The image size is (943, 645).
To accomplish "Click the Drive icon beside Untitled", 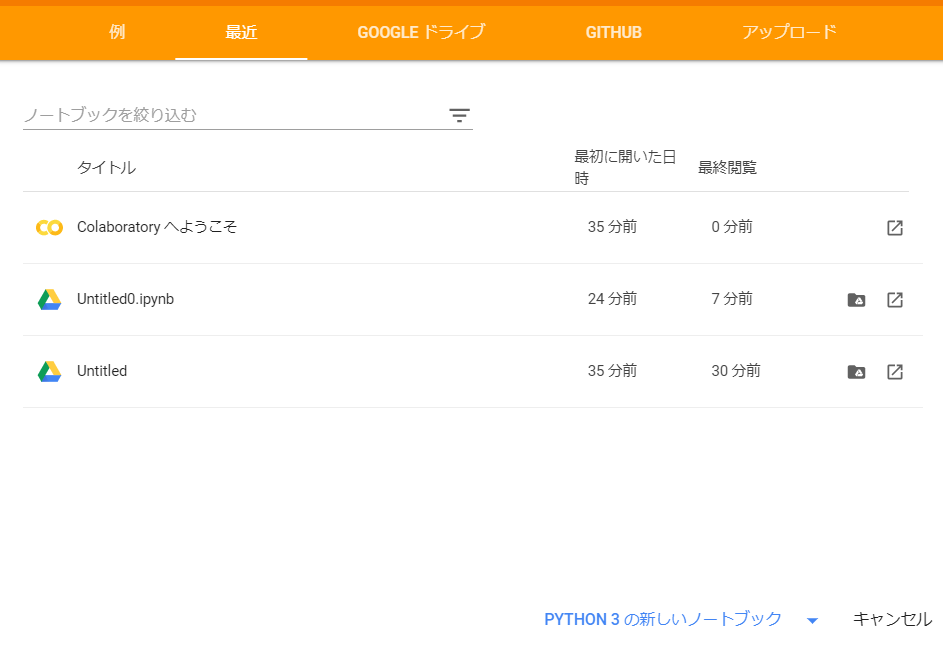I will [49, 371].
